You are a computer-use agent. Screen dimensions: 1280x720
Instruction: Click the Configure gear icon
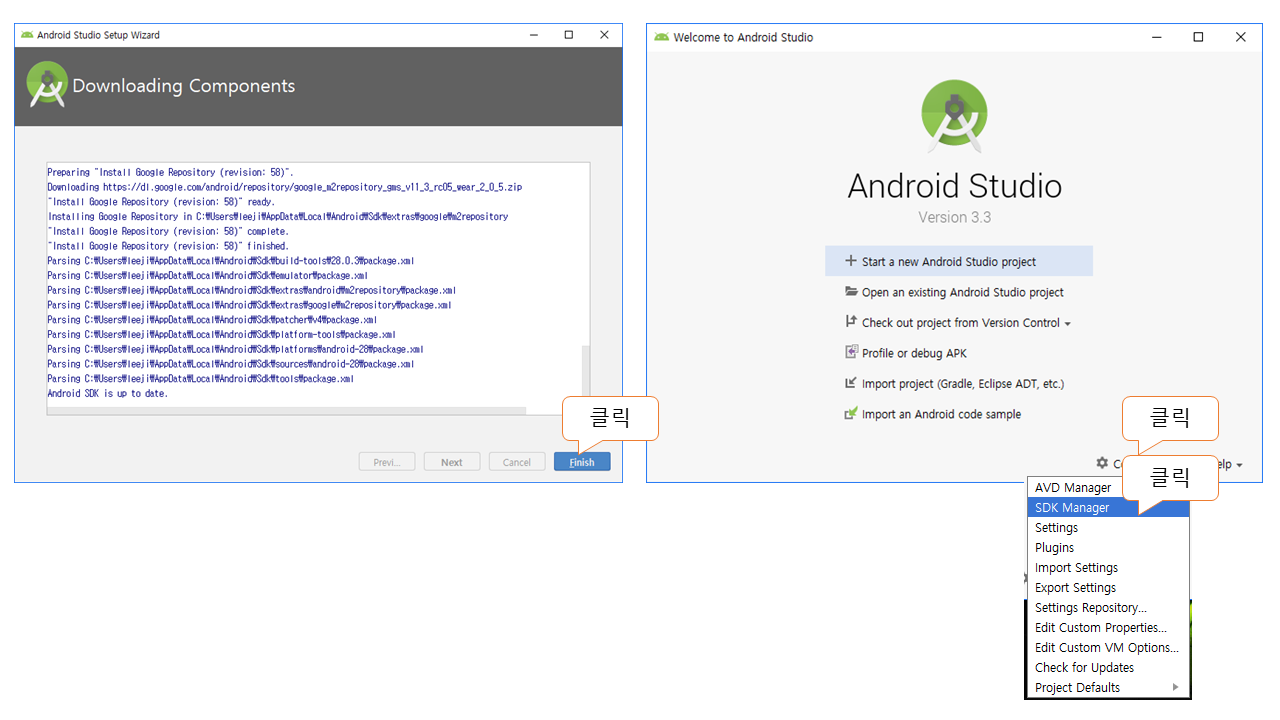pos(1102,463)
